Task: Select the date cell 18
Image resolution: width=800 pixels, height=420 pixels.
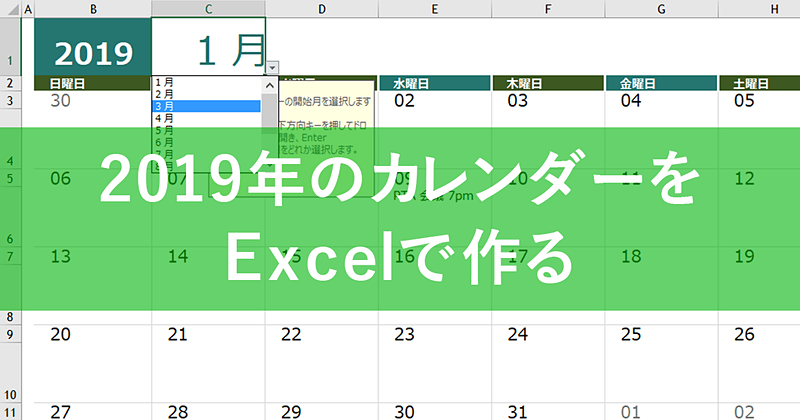Action: click(x=662, y=256)
